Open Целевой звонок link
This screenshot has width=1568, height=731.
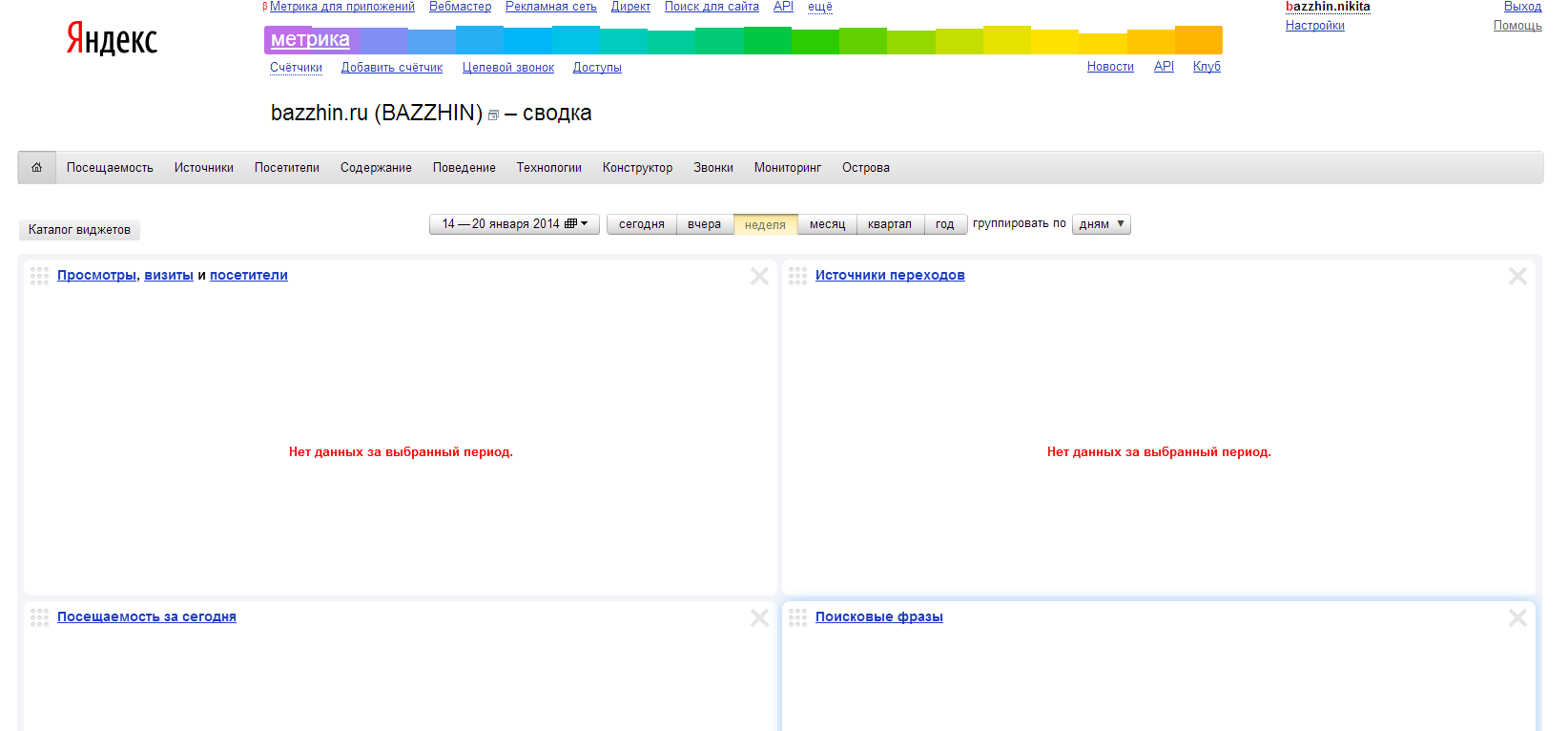508,68
